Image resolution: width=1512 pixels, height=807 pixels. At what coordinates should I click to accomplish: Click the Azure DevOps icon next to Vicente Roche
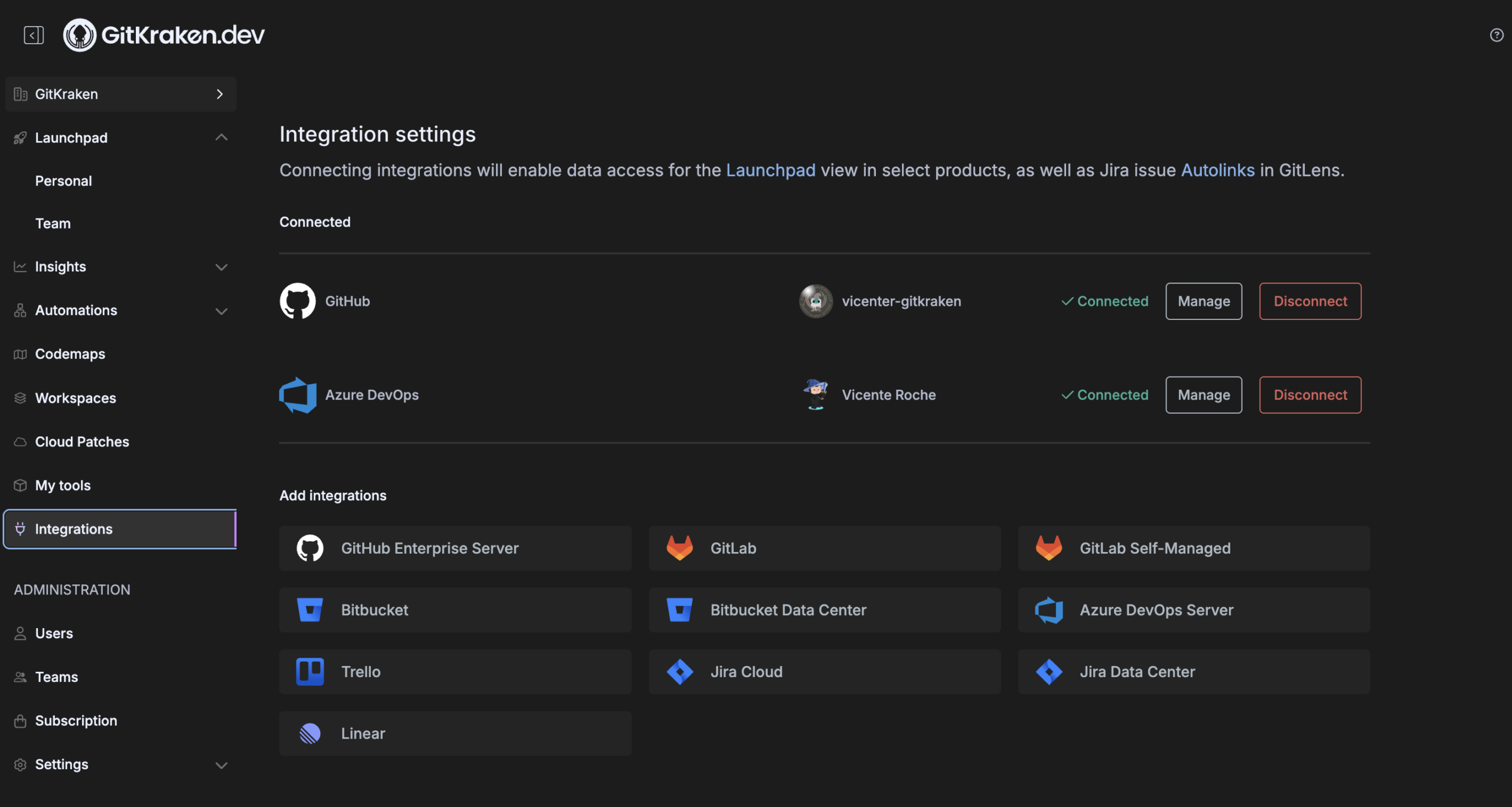point(298,394)
